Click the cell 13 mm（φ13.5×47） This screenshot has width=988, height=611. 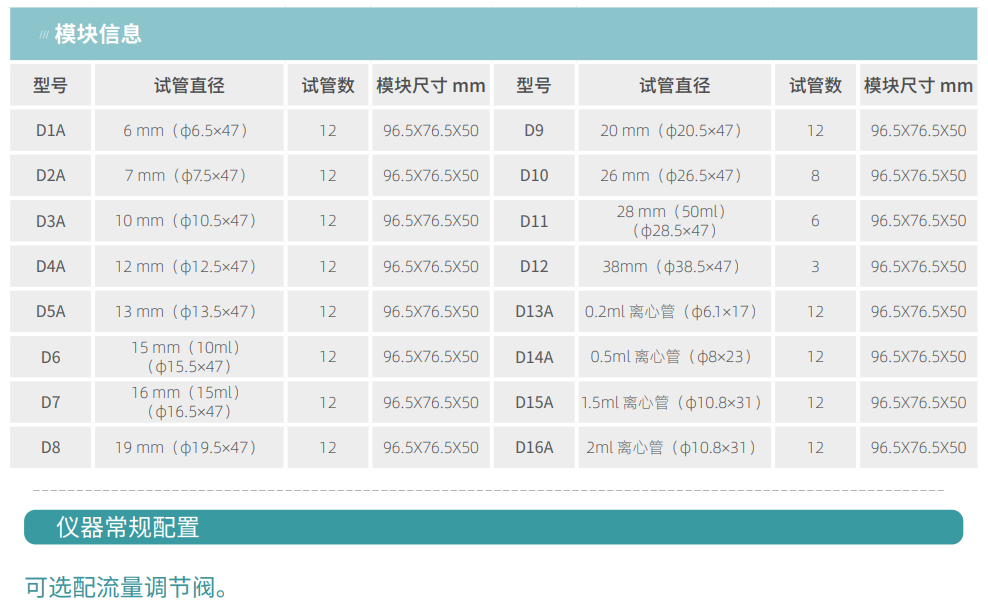[x=189, y=312]
